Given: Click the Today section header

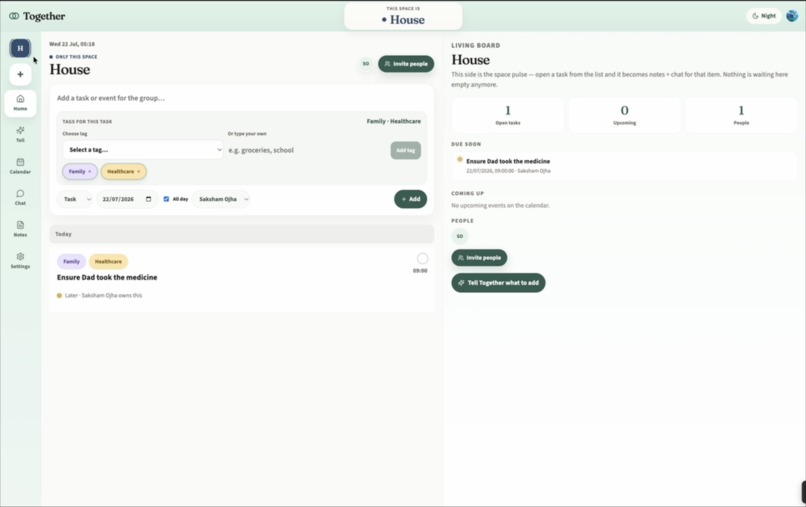Looking at the screenshot, I should pos(242,234).
